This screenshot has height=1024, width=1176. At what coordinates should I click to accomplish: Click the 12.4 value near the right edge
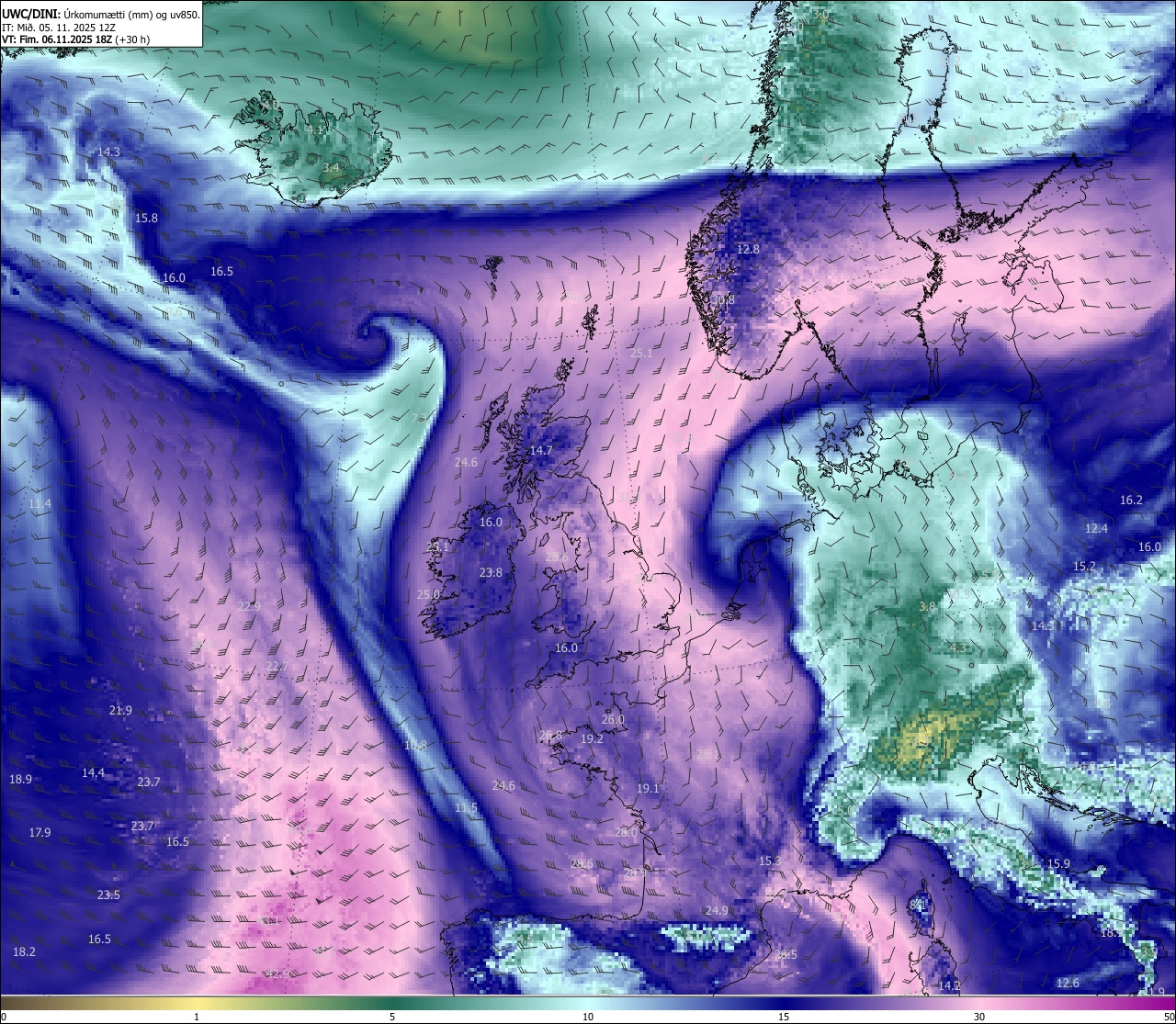point(1096,529)
